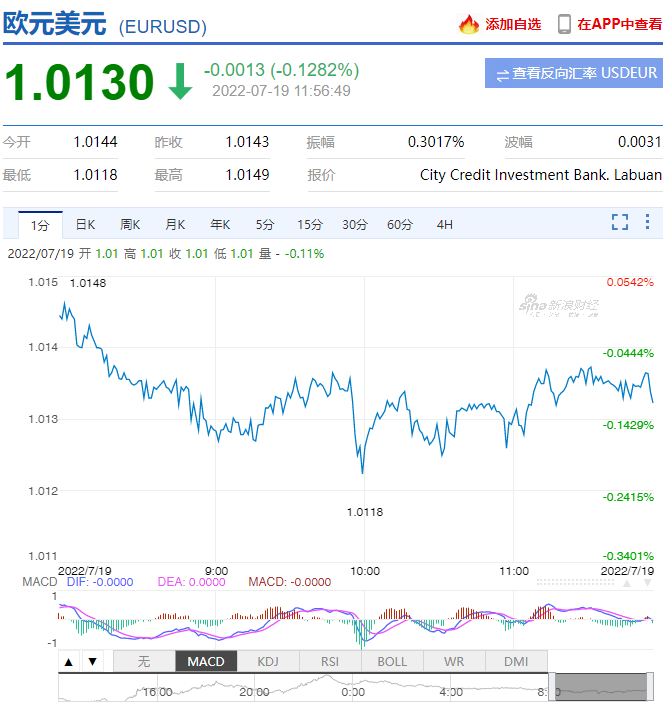Switch chart to 60分 tab
This screenshot has height=706, width=667.
(399, 224)
